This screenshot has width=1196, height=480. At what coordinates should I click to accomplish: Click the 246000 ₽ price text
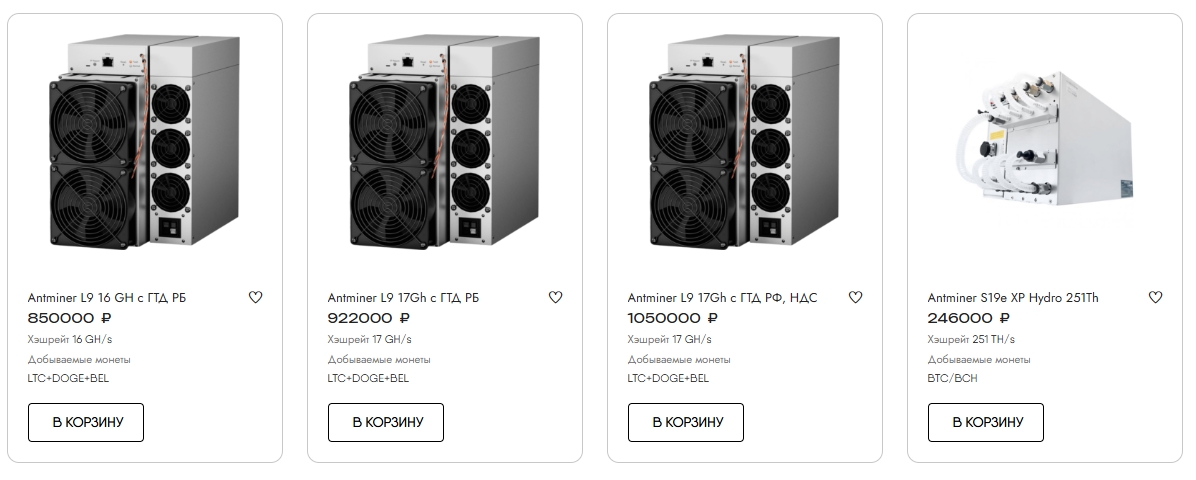(969, 318)
